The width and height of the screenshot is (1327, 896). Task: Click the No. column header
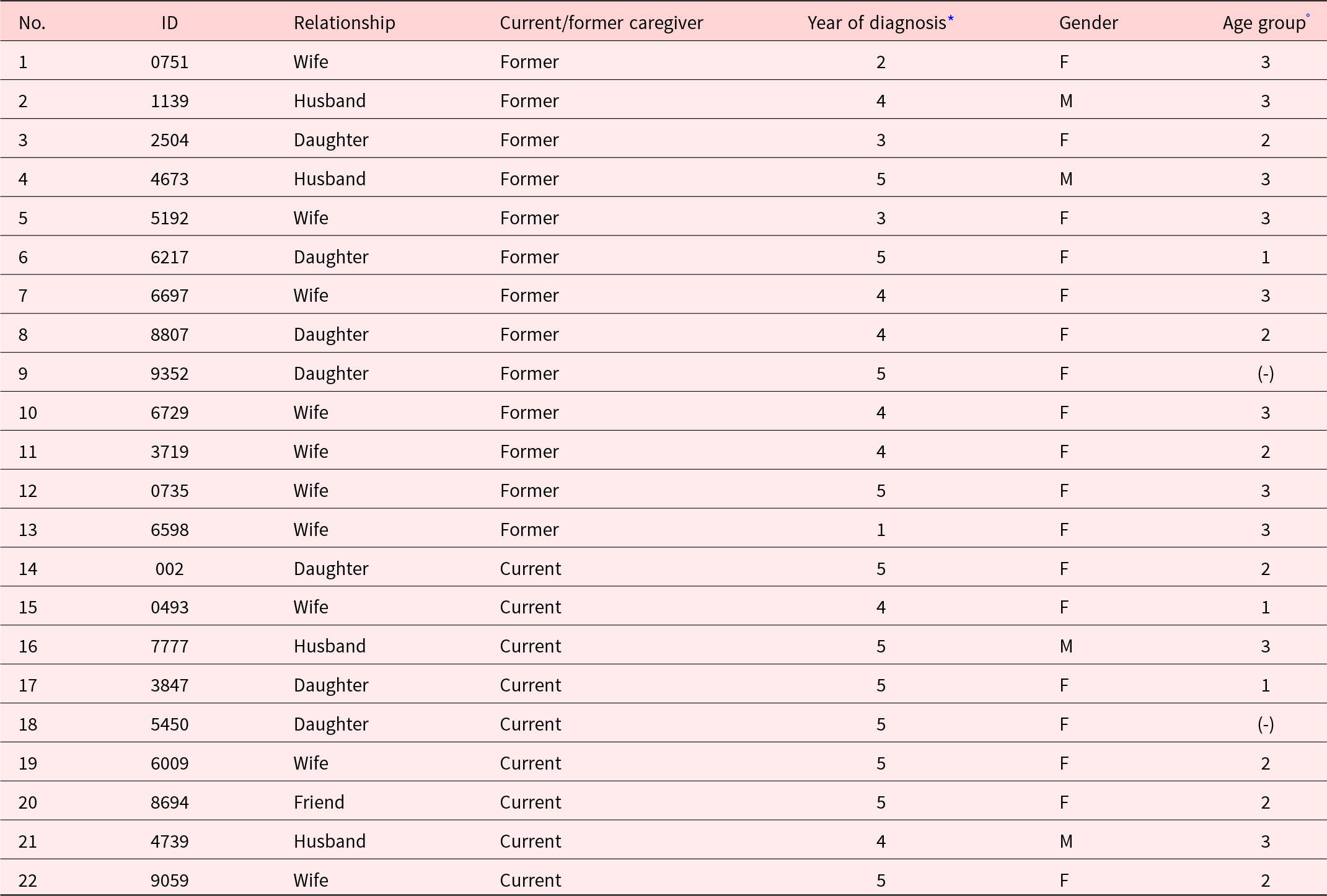(x=32, y=23)
